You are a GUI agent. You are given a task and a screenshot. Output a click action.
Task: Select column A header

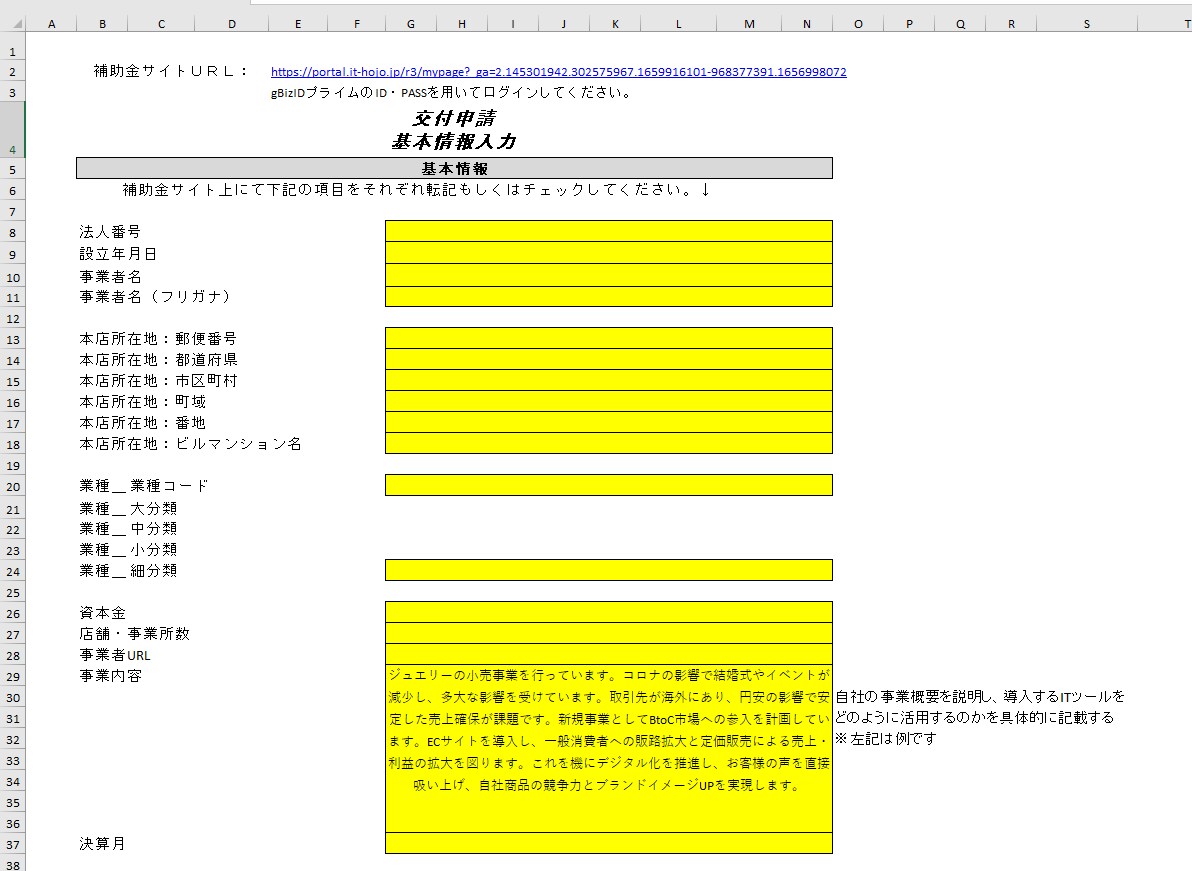(52, 24)
